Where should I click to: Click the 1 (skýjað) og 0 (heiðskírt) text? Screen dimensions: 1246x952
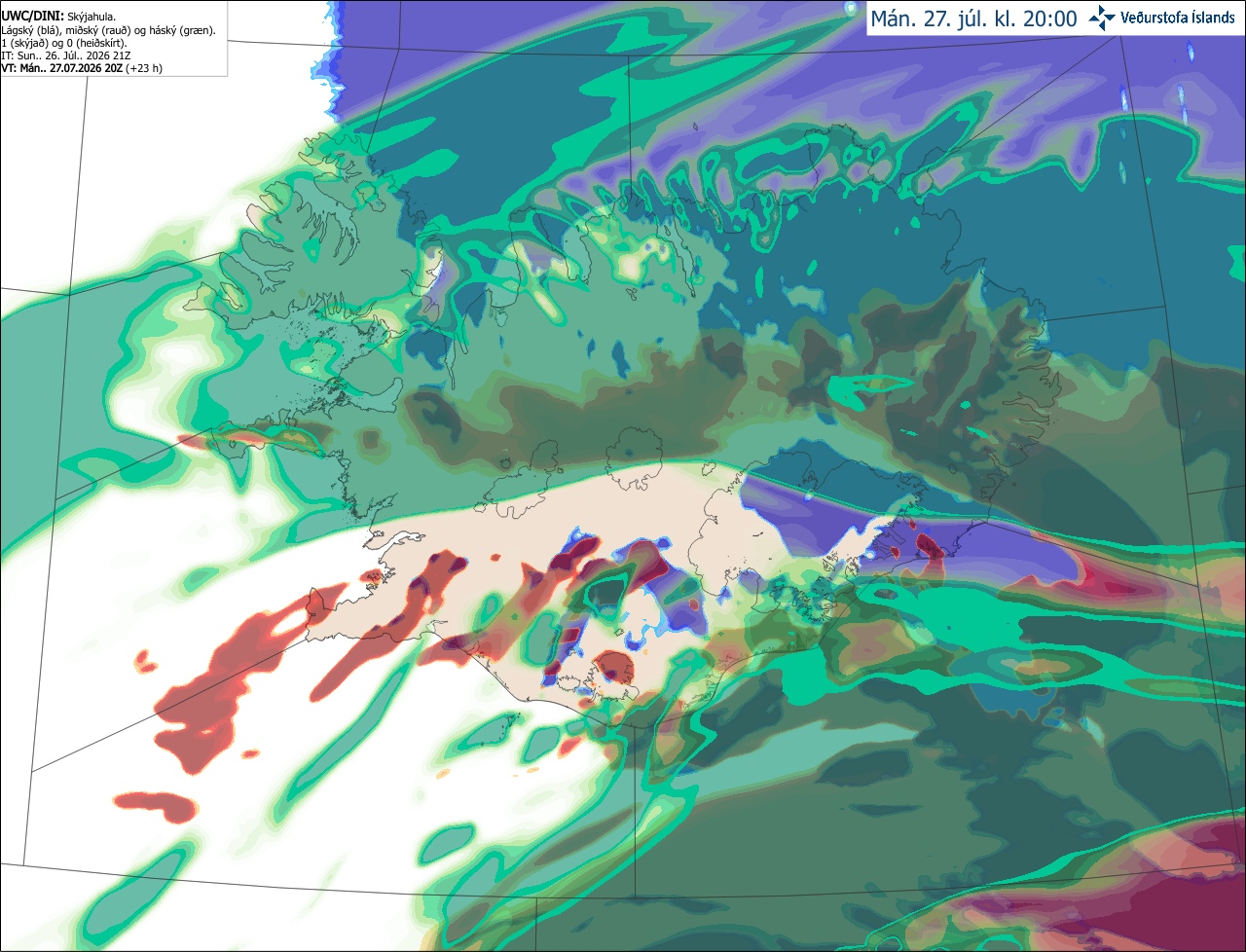[64, 43]
